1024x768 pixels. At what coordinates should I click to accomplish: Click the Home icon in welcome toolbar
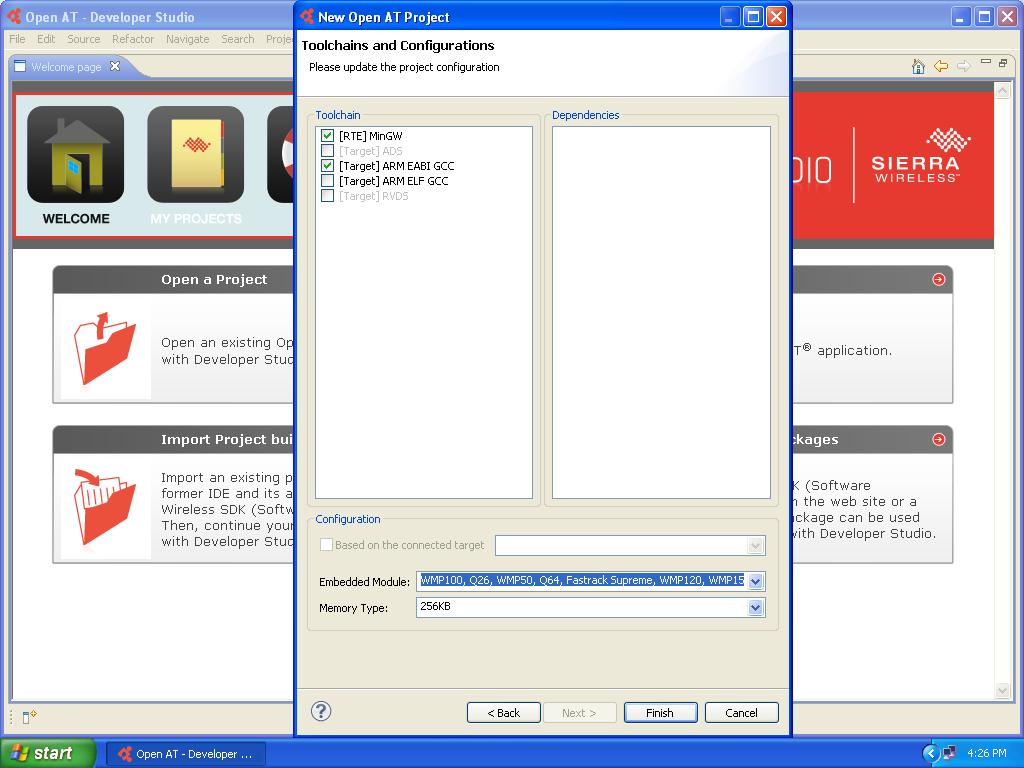918,66
